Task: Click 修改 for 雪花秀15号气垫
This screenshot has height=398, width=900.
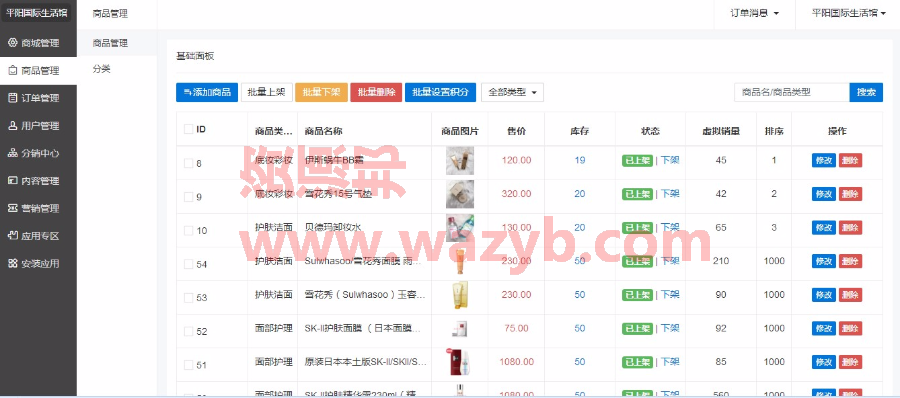Action: [824, 194]
